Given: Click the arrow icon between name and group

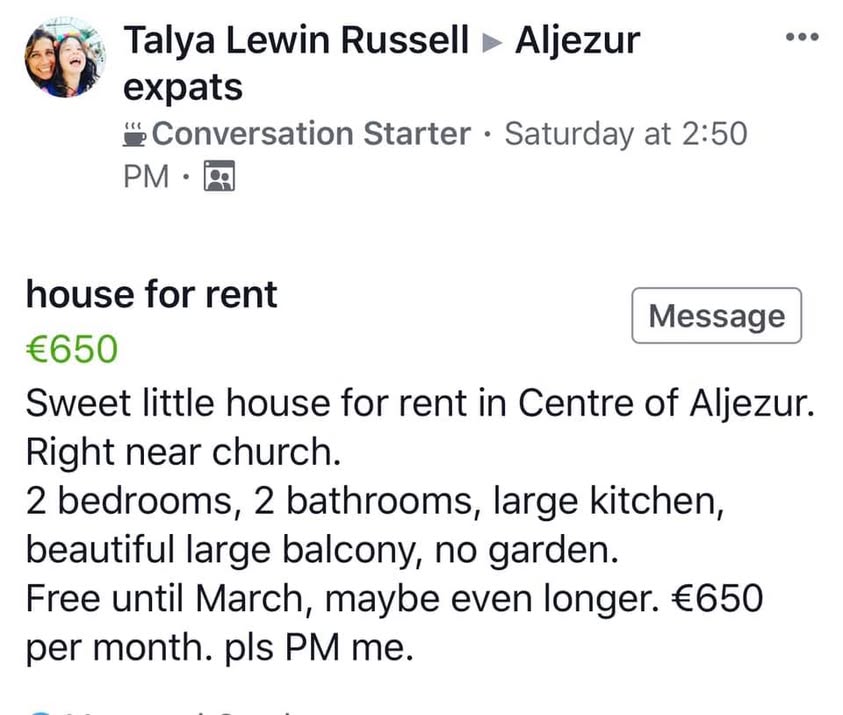Looking at the screenshot, I should click(x=494, y=40).
